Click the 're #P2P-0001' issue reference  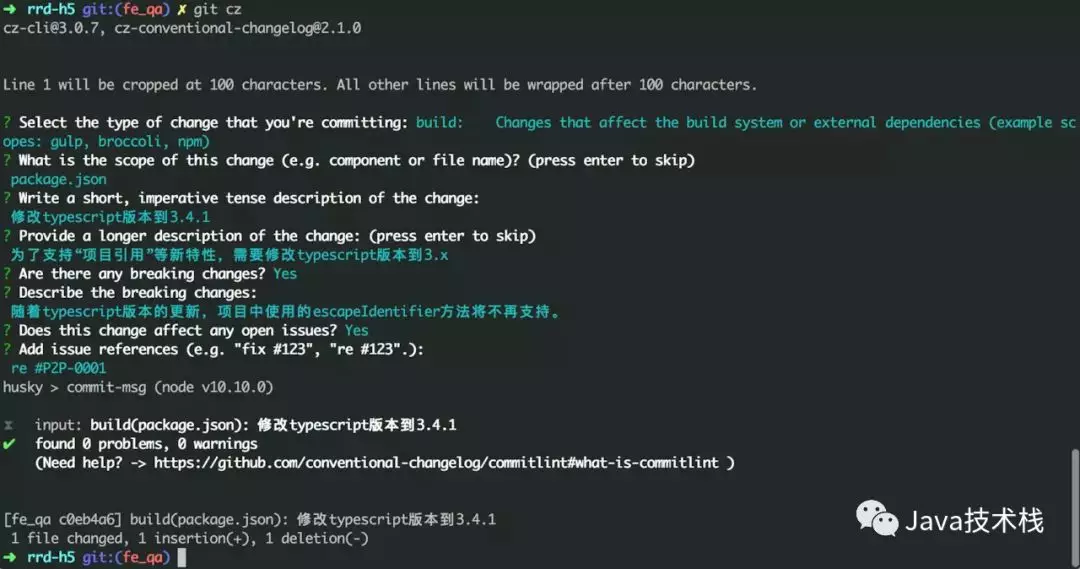58,368
